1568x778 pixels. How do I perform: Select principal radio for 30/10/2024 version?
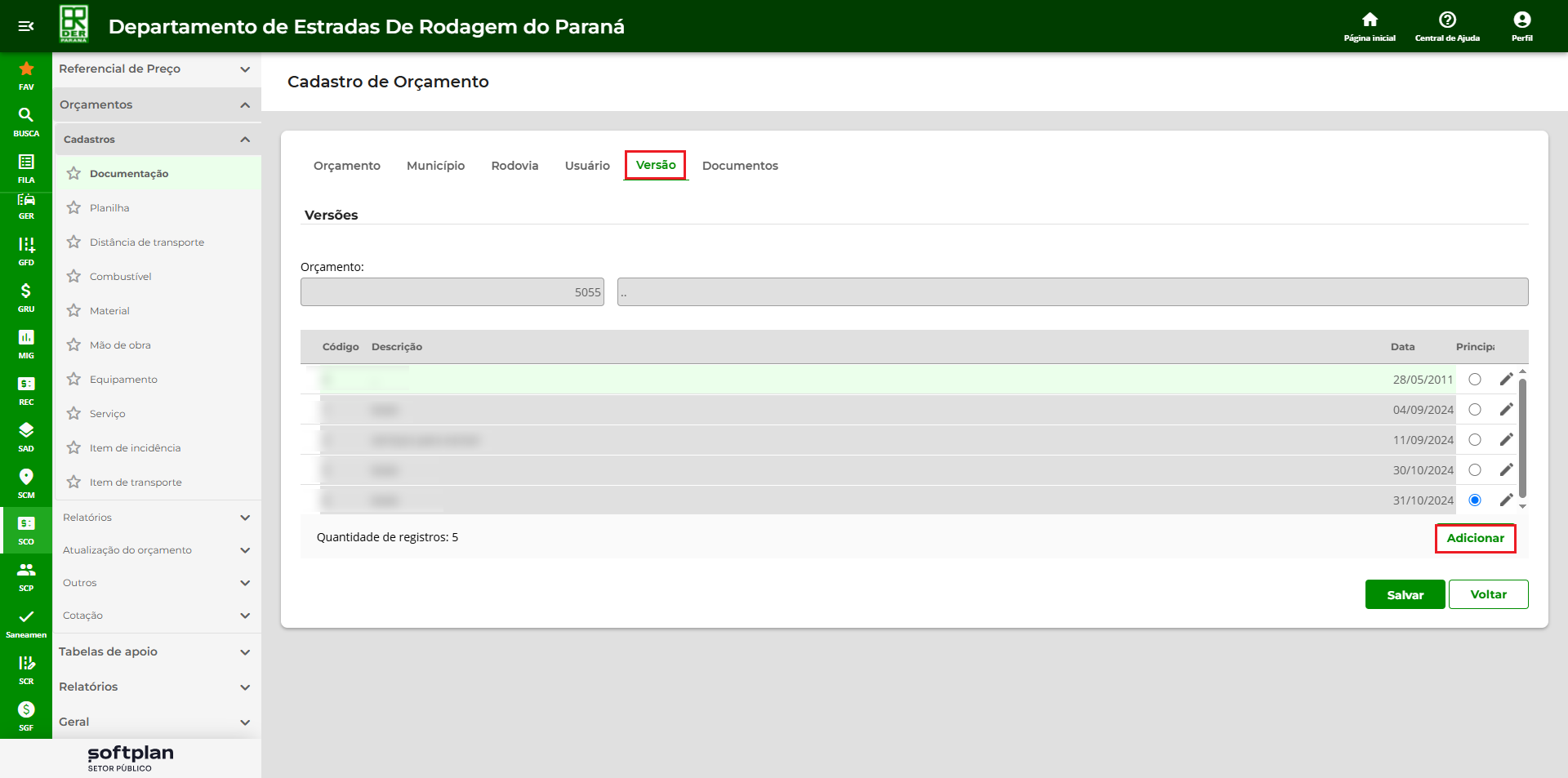1475,470
